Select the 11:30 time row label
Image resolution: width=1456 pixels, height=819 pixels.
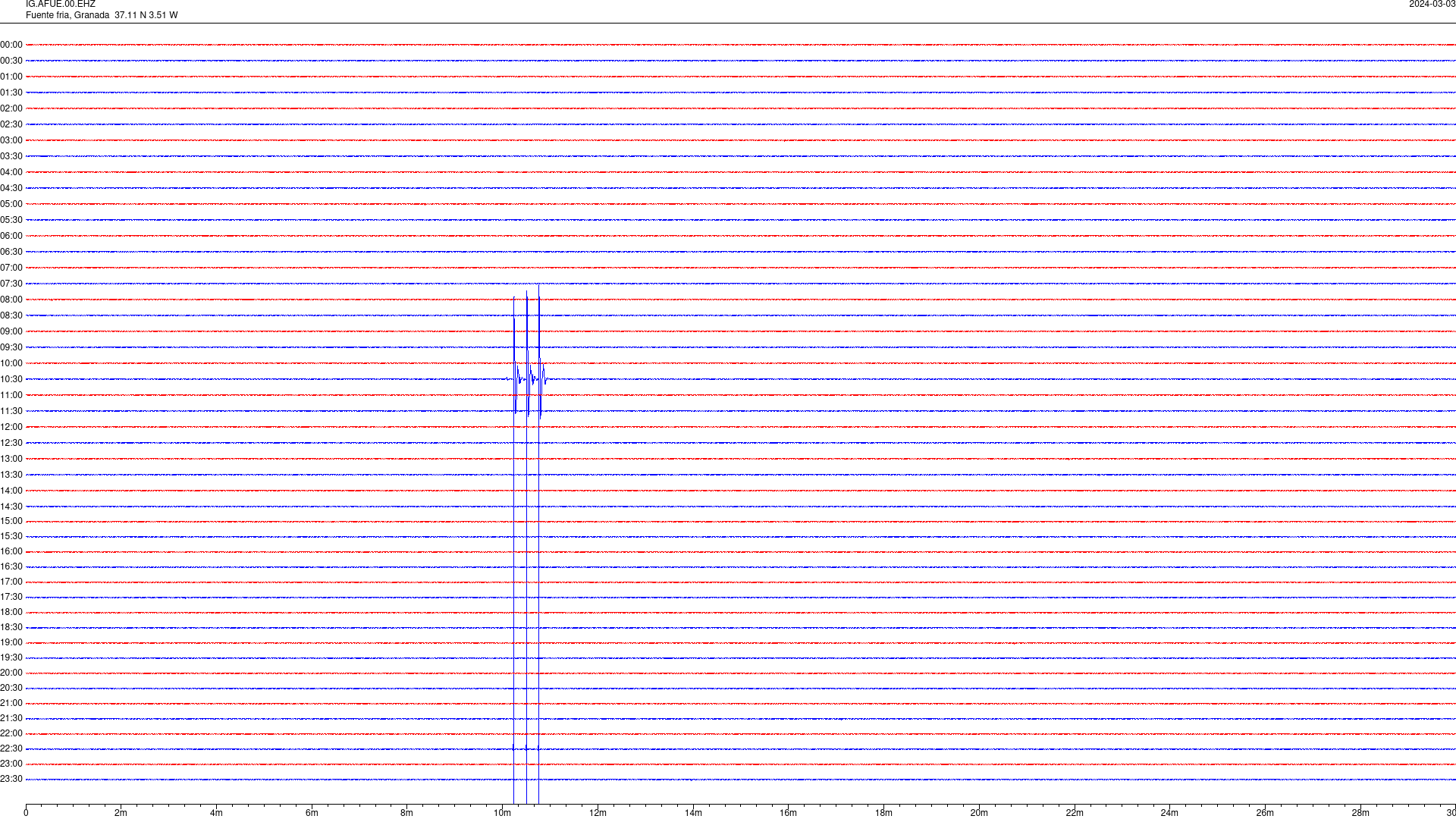click(x=11, y=411)
